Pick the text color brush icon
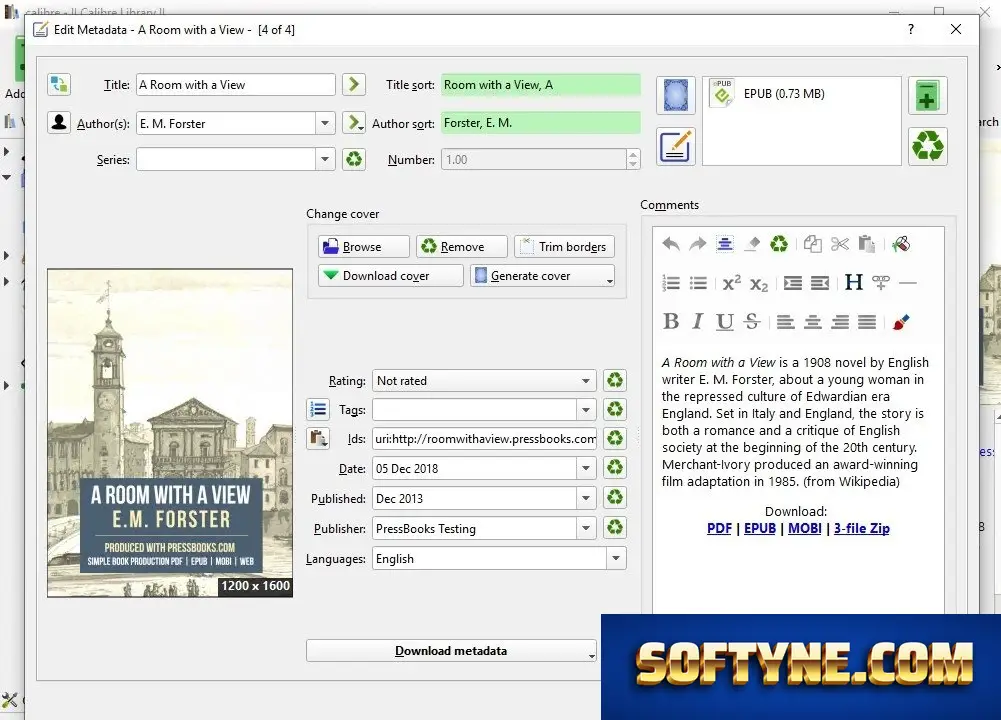Screen dimensions: 1001x720 tap(901, 322)
